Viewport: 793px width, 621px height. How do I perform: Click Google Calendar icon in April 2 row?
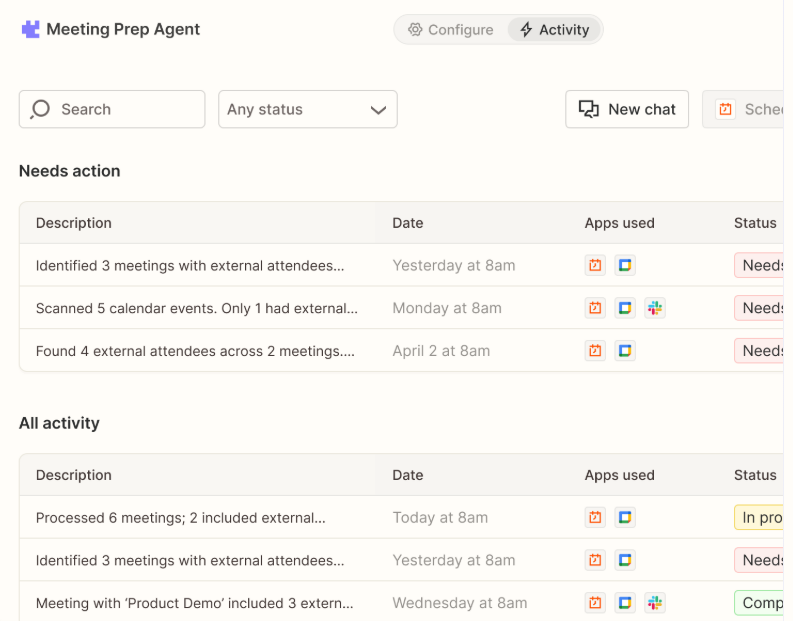tap(625, 351)
